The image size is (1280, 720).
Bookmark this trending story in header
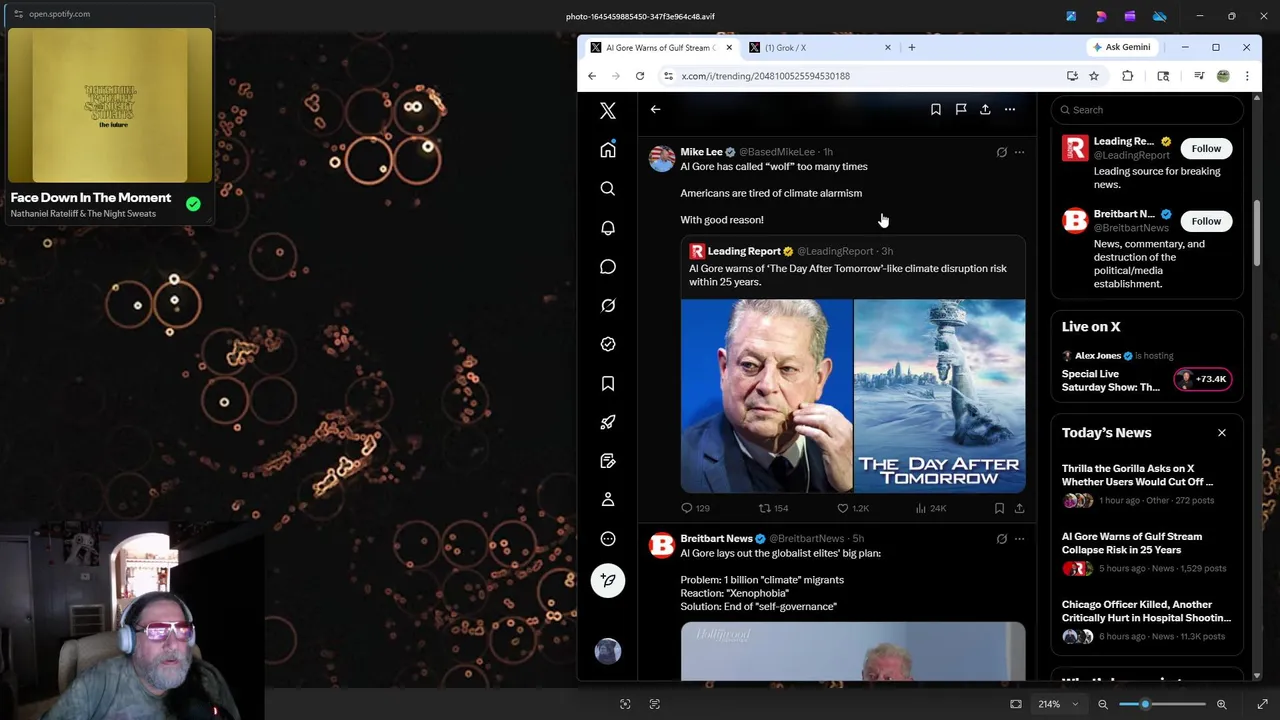pos(936,109)
